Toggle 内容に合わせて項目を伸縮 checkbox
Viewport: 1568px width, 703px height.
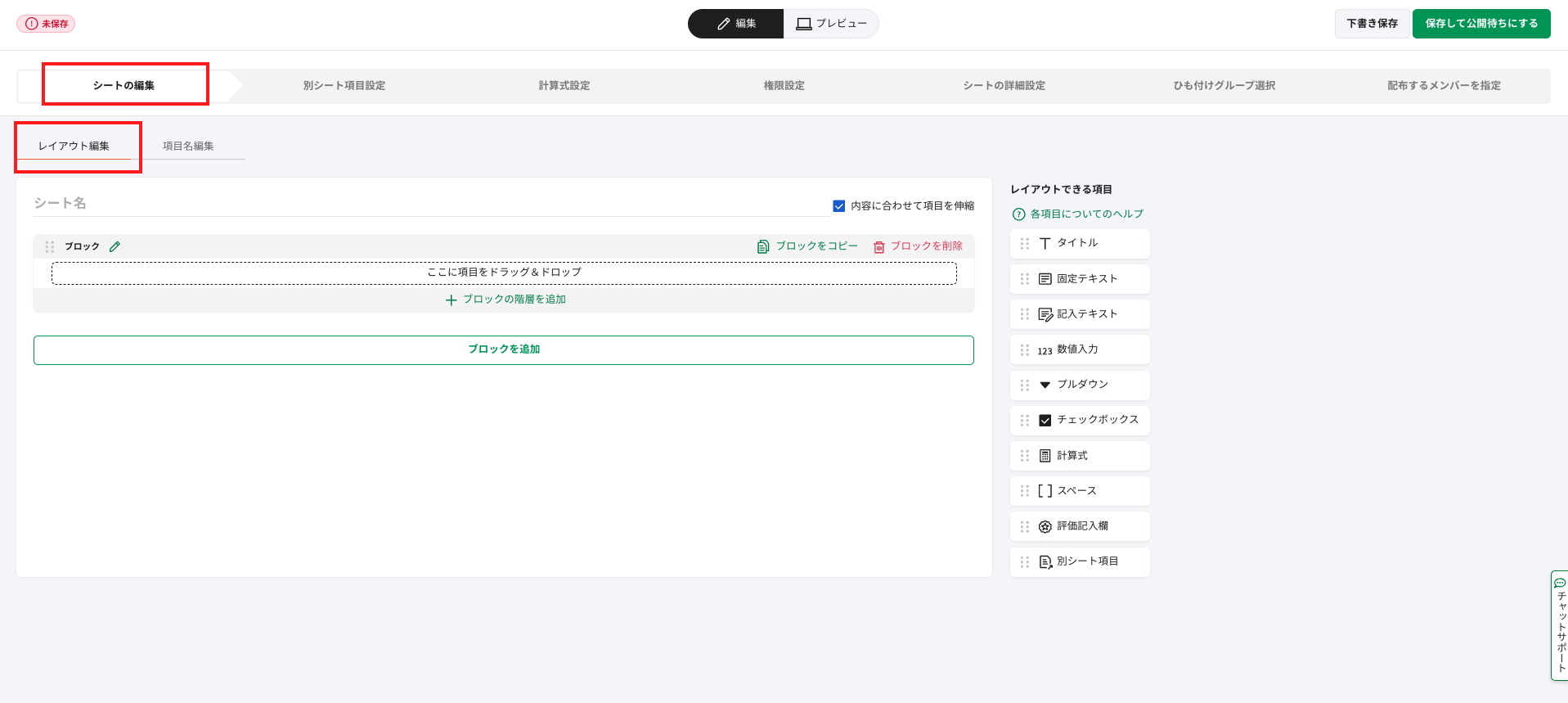[x=838, y=206]
